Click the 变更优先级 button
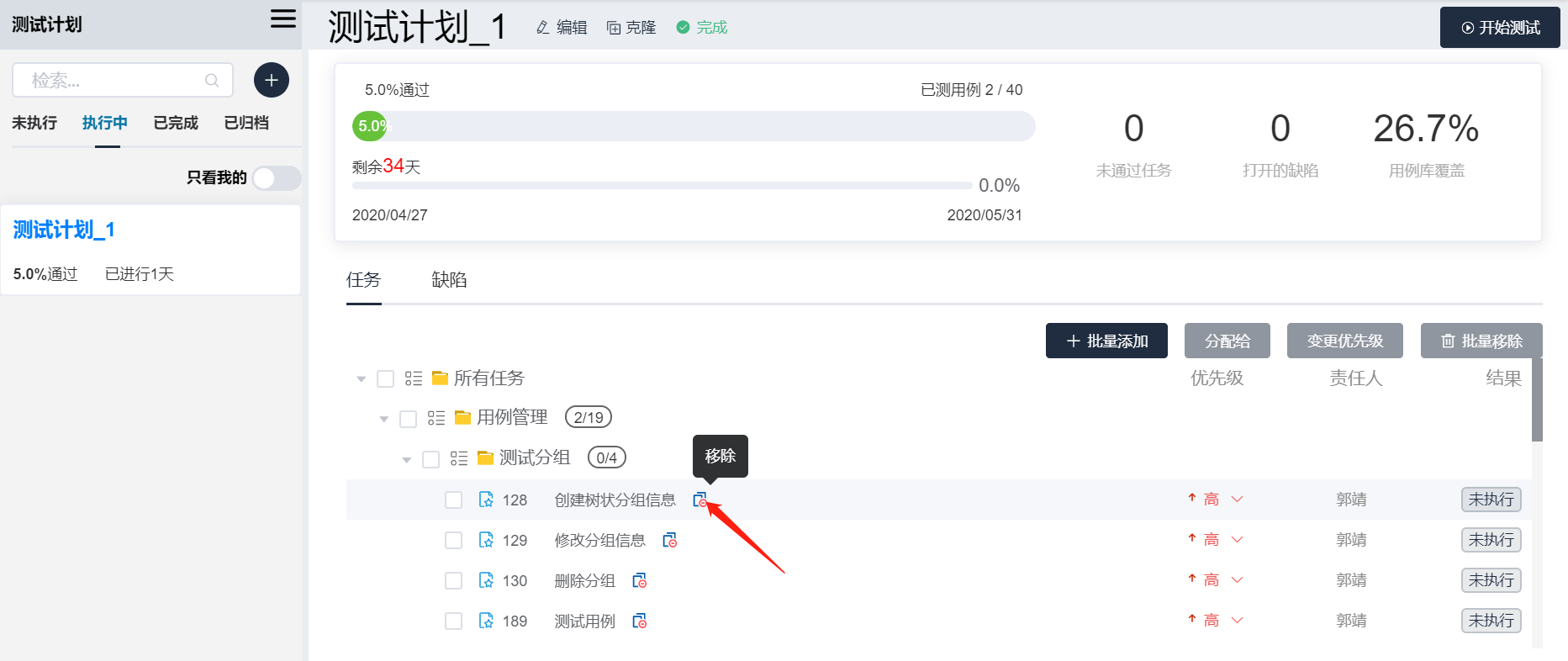 tap(1345, 341)
